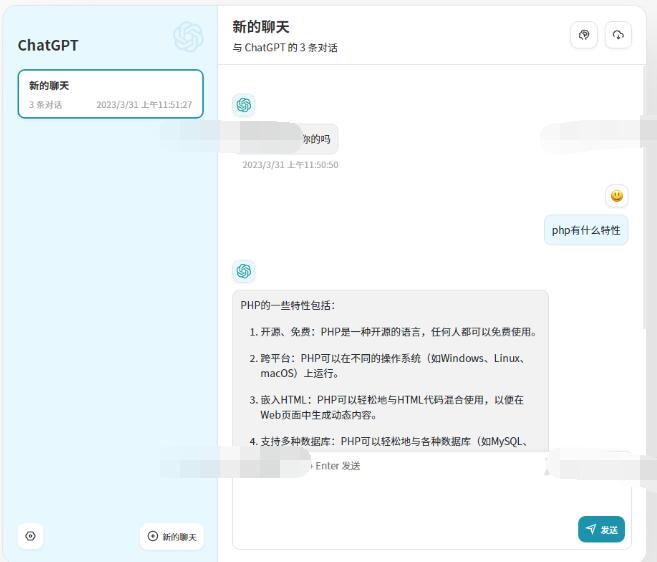Click the 3 条对话 count in sidebar card
This screenshot has width=657, height=562.
tap(45, 105)
